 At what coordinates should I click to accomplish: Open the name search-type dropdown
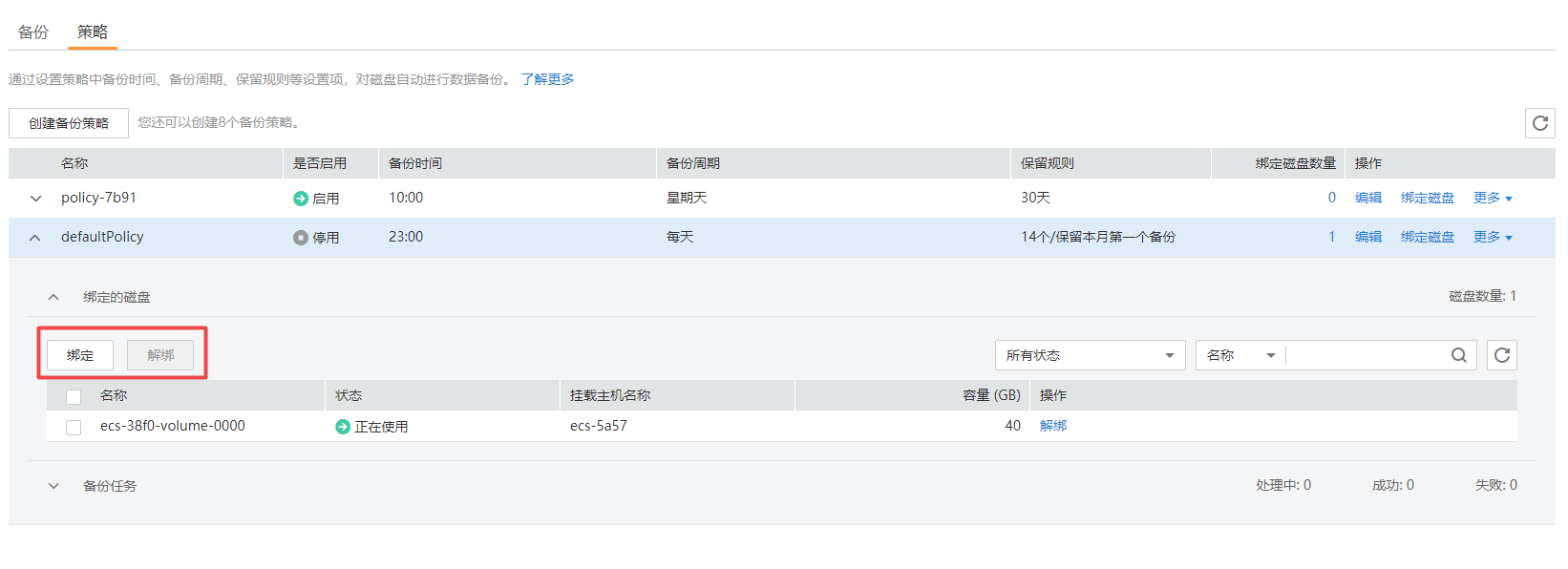pos(1240,355)
